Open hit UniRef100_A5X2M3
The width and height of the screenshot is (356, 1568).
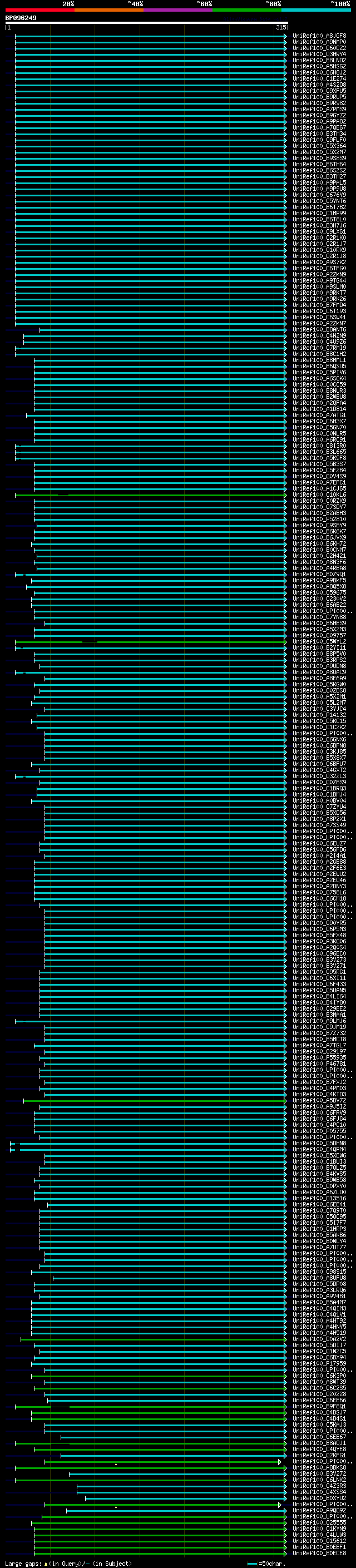point(319,630)
